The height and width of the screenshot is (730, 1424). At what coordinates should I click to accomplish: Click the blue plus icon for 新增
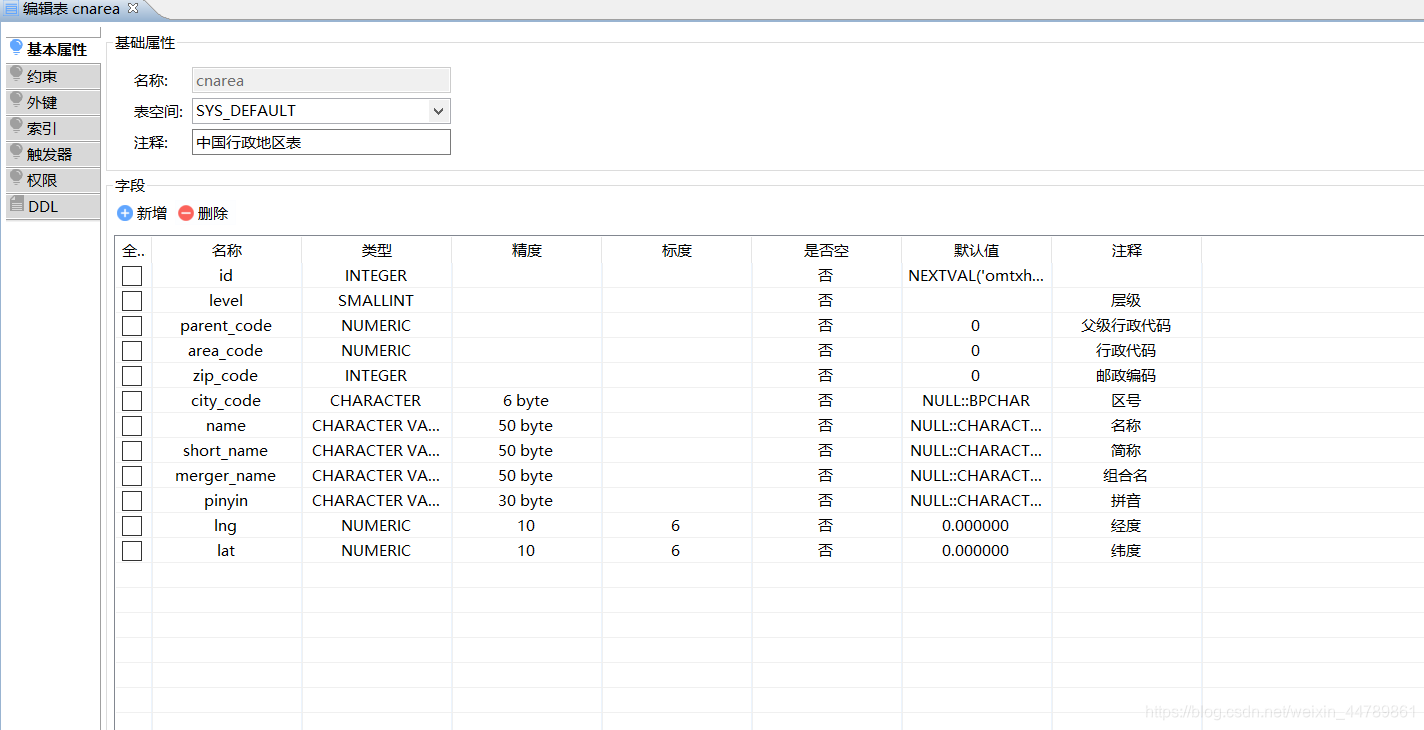coord(125,213)
